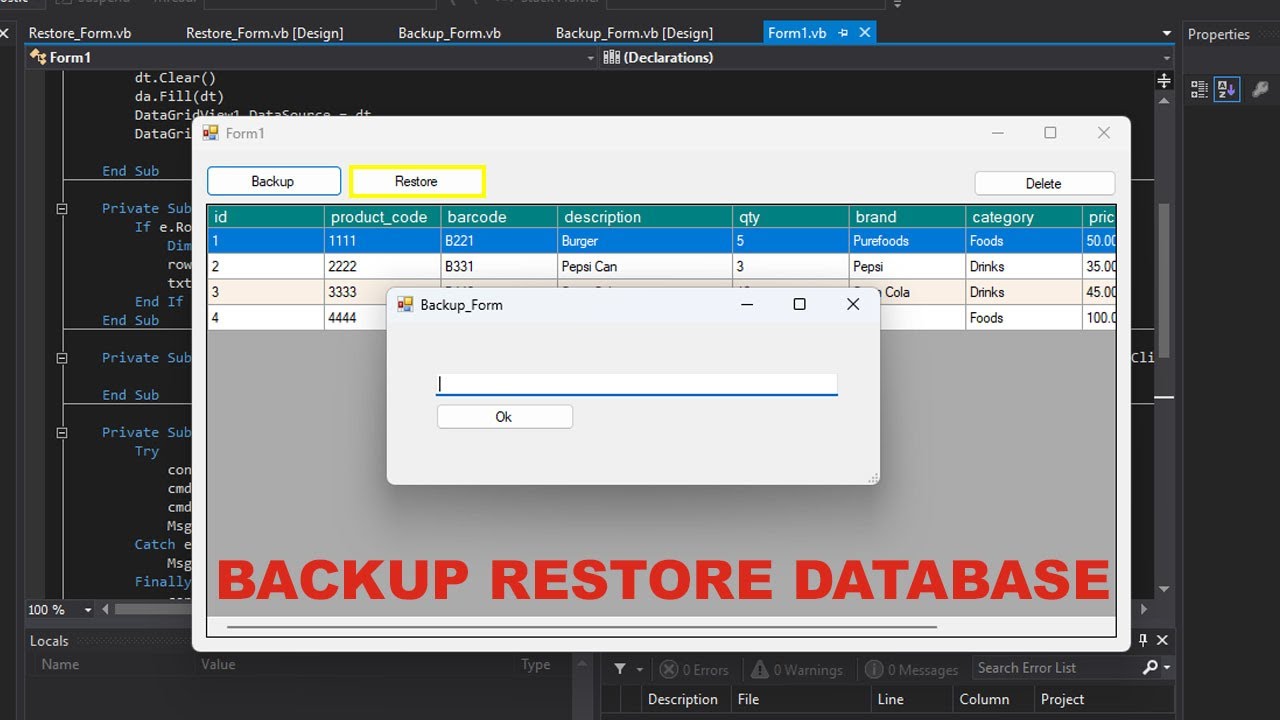The image size is (1280, 720).
Task: Toggle the 0 Errors filter
Action: [695, 670]
